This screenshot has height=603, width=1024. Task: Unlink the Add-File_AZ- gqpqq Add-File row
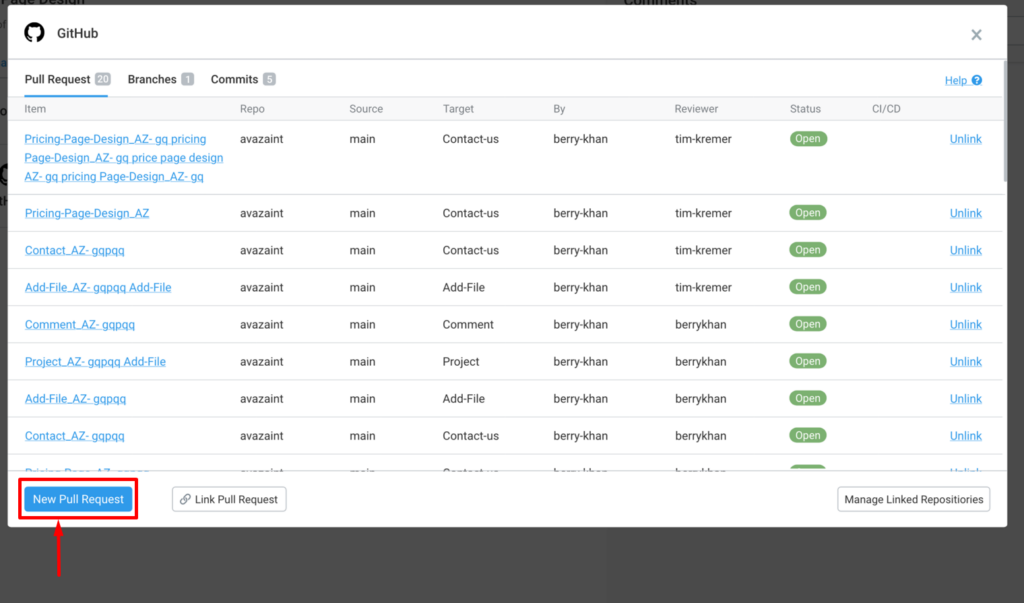click(x=965, y=287)
